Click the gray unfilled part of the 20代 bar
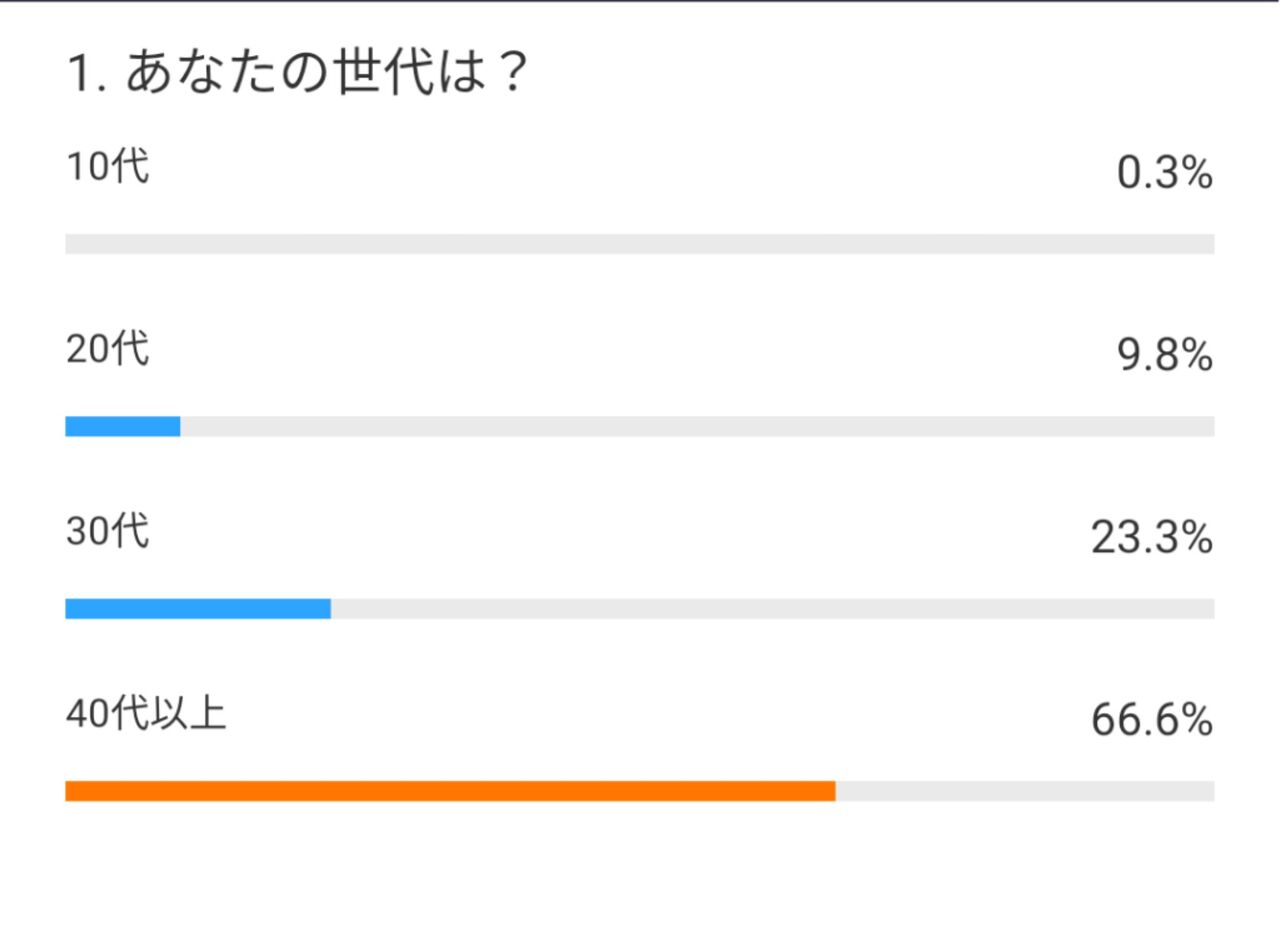 click(x=698, y=426)
